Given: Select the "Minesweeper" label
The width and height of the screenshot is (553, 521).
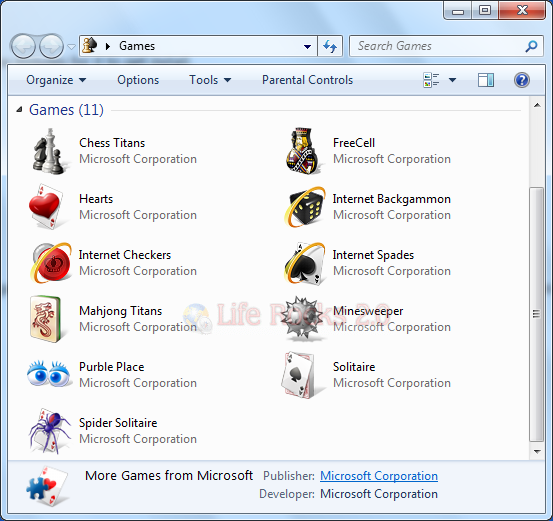Looking at the screenshot, I should pos(368,311).
